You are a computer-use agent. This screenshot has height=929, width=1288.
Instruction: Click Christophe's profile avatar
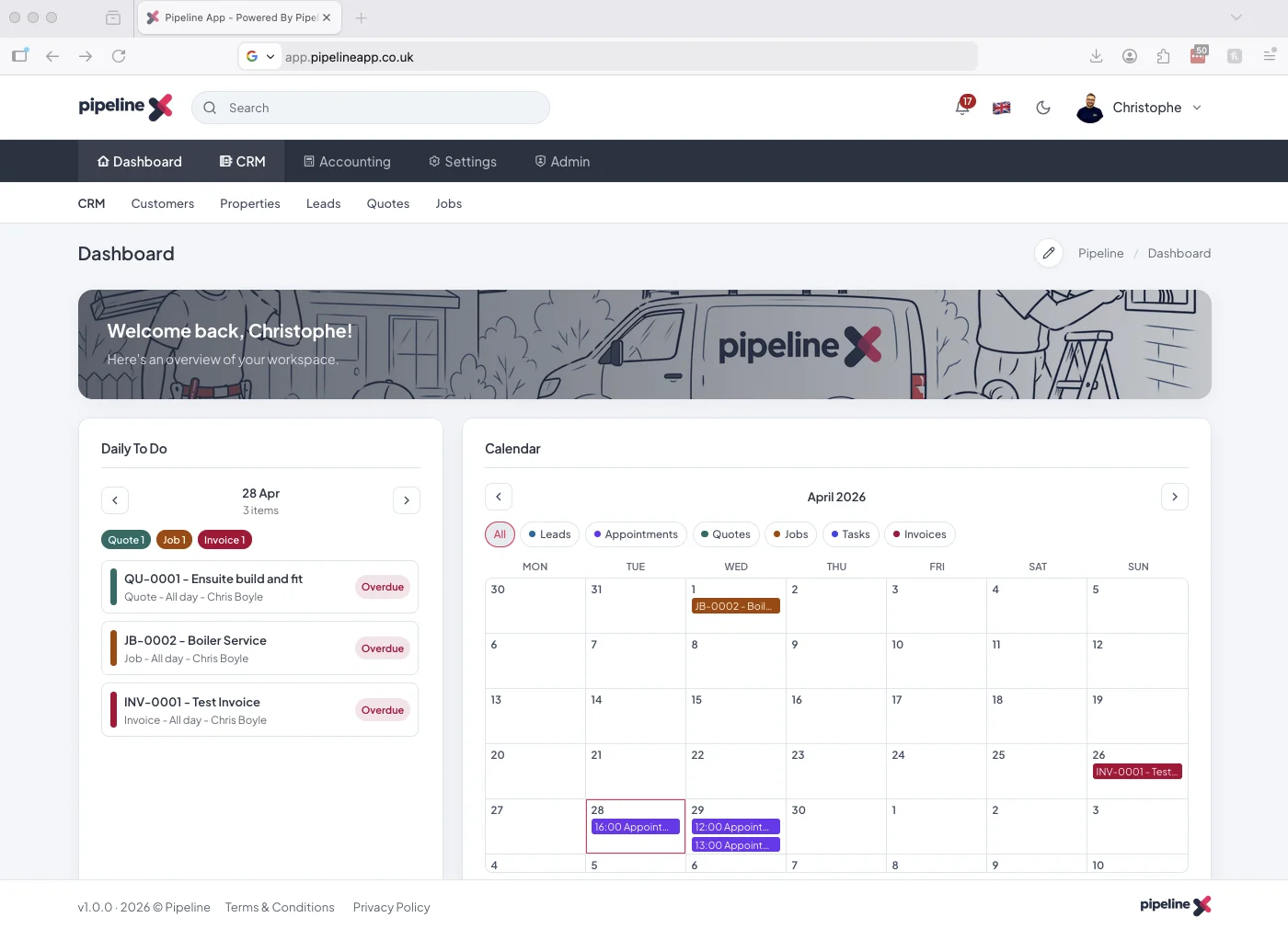pos(1090,108)
